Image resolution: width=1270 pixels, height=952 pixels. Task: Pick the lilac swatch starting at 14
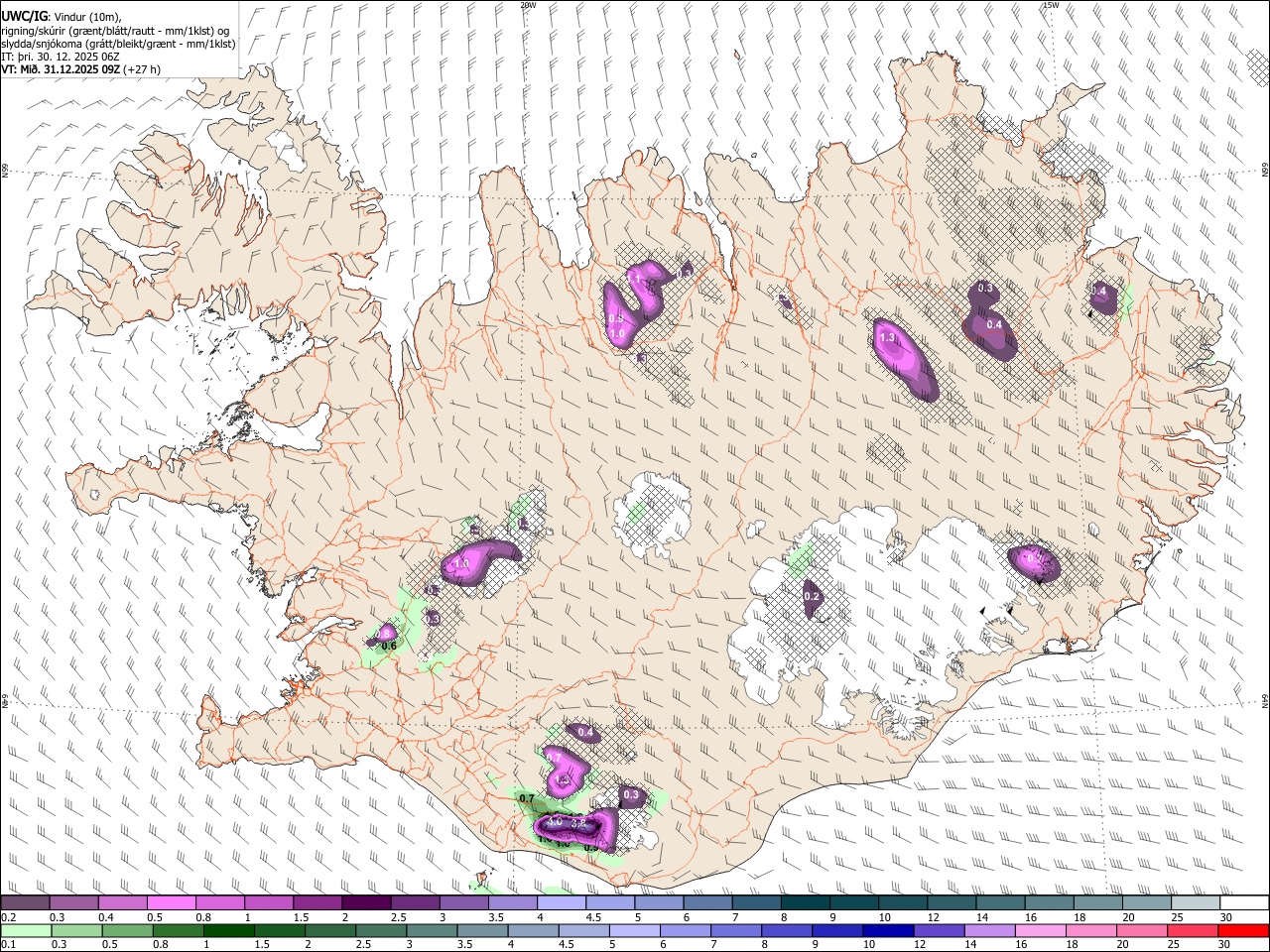(989, 930)
